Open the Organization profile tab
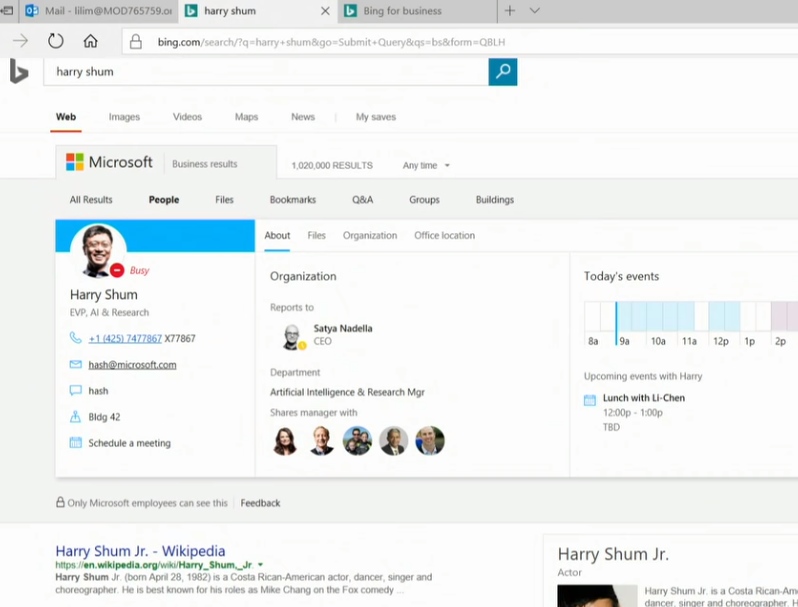Screen dimensions: 798x607 [x=369, y=236]
